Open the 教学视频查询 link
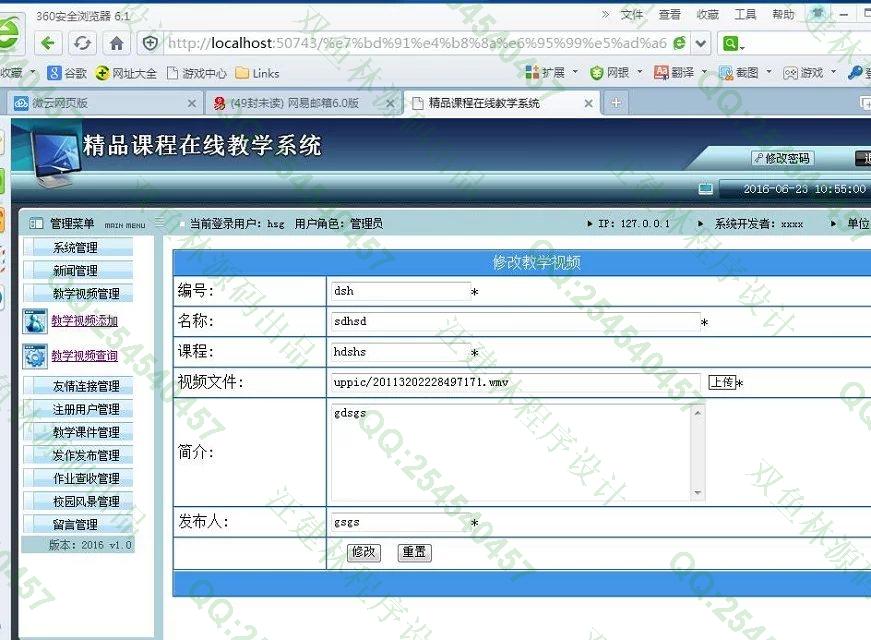Screen dimensions: 871x640 (x=84, y=356)
